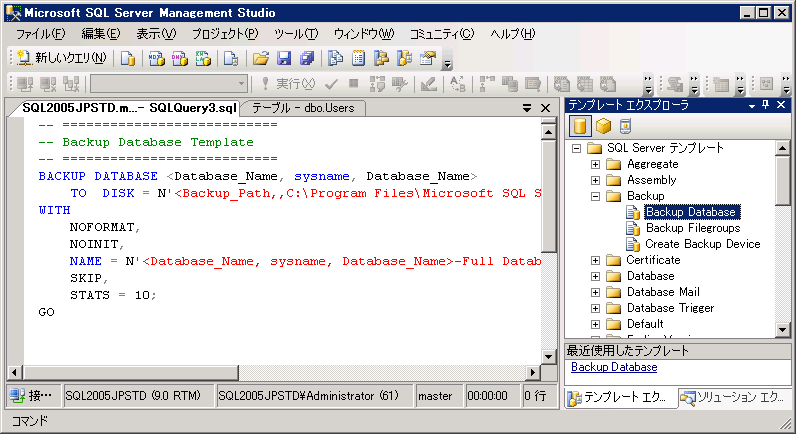Image resolution: width=796 pixels, height=434 pixels.
Task: Switch to the SQLQuery3.sql tab
Action: (x=129, y=108)
